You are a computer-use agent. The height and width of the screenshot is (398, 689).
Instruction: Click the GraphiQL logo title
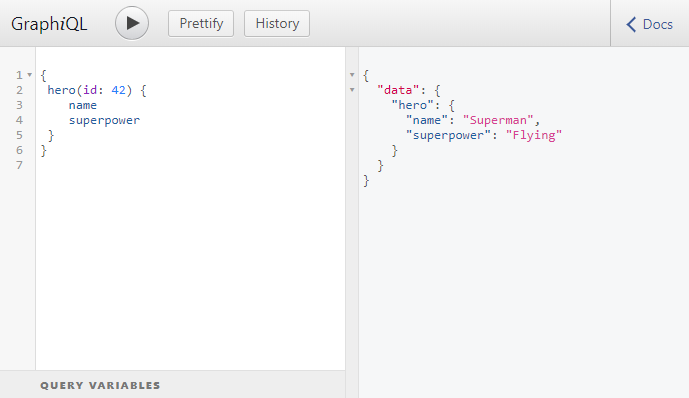click(49, 24)
